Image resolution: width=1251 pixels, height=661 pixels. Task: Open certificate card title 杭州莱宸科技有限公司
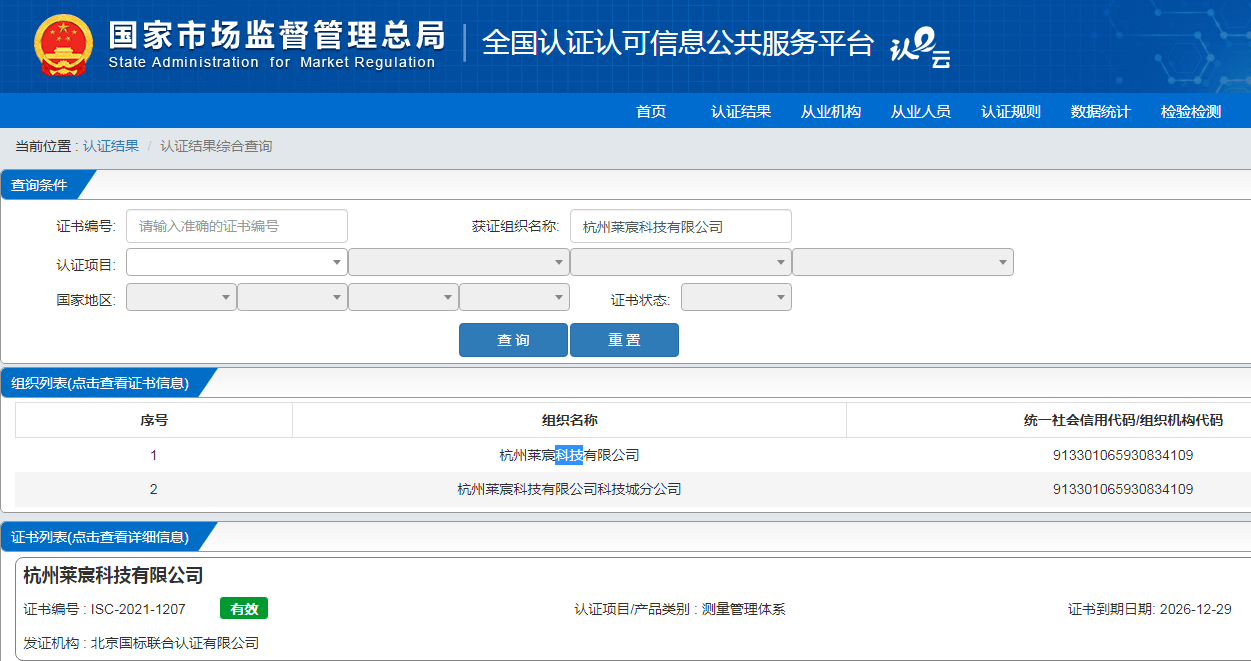click(113, 575)
